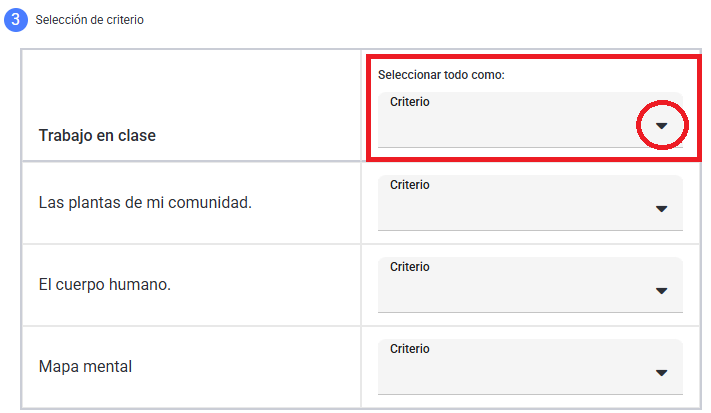Click the arrow icon in El cuerpo humano row
711x413 pixels.
pyautogui.click(x=662, y=291)
